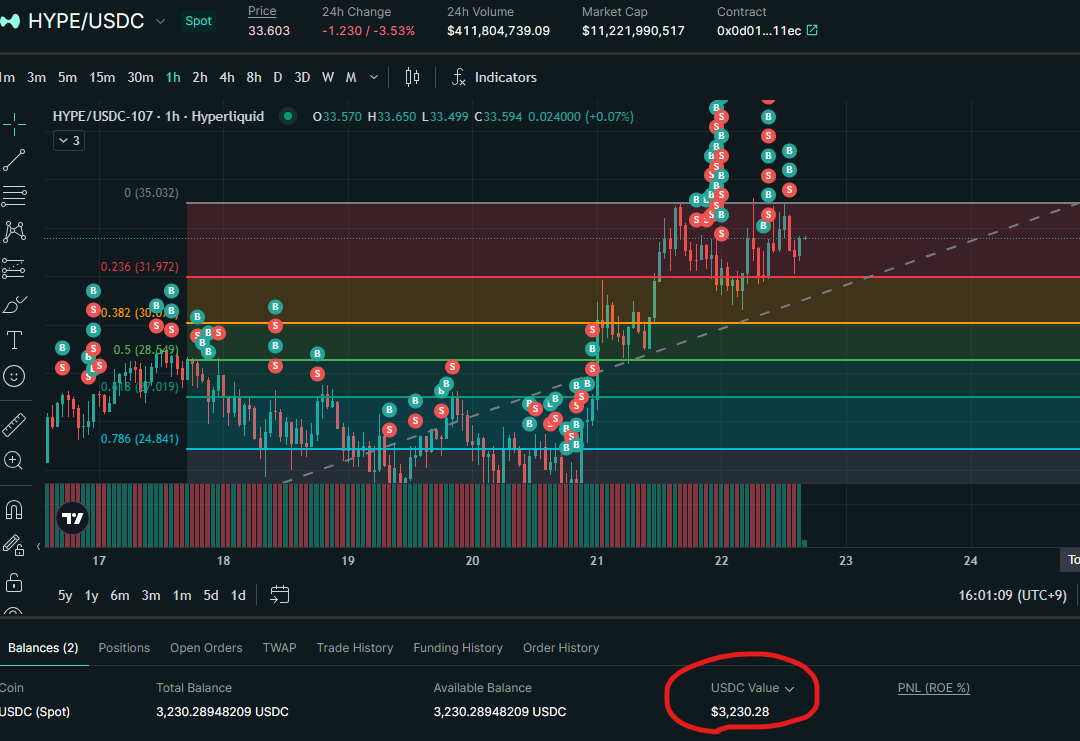The height and width of the screenshot is (741, 1080).
Task: Toggle lock all drawings padlock
Action: tap(14, 582)
